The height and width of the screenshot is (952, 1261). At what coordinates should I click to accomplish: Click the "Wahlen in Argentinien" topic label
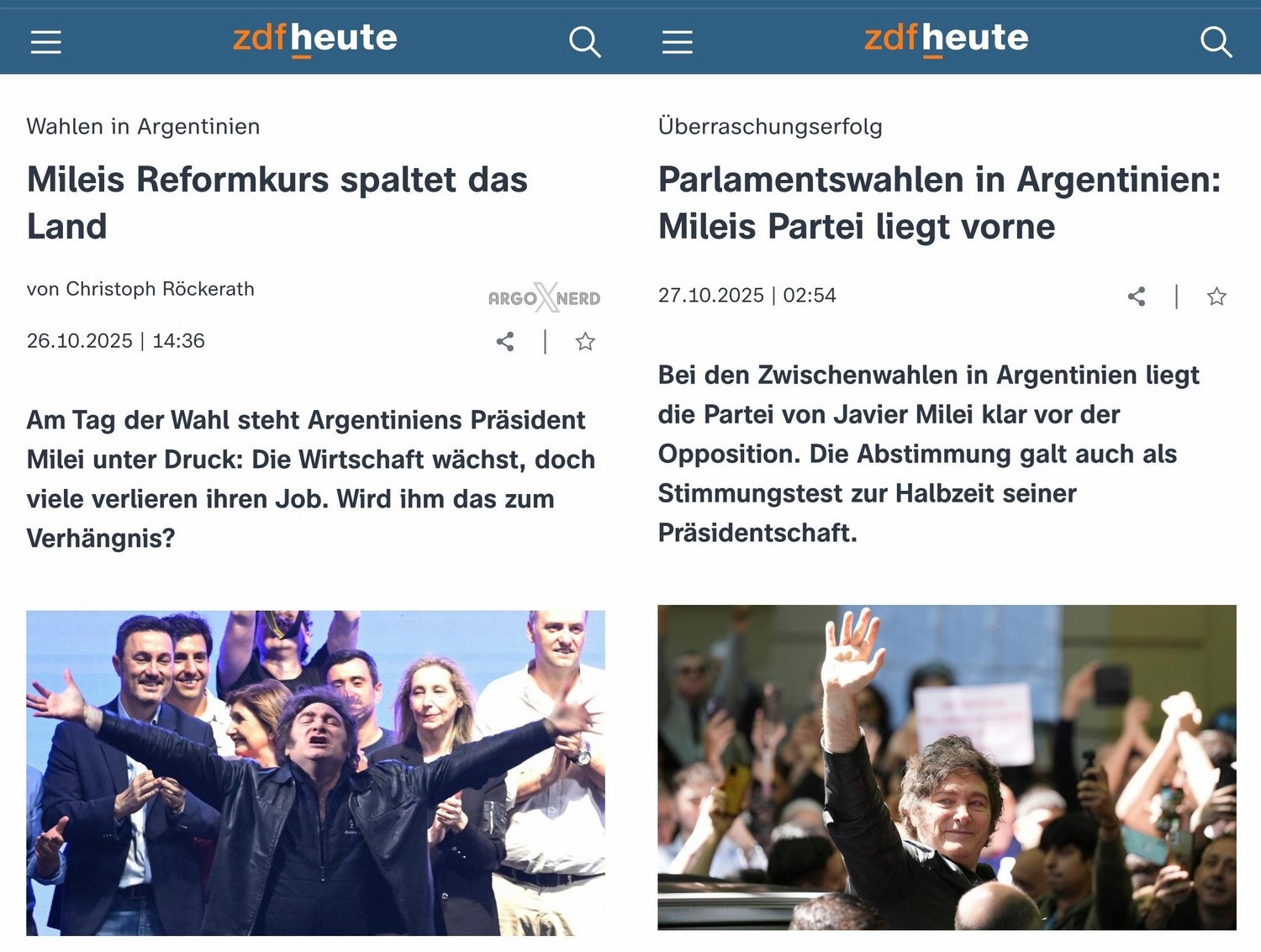(x=143, y=126)
